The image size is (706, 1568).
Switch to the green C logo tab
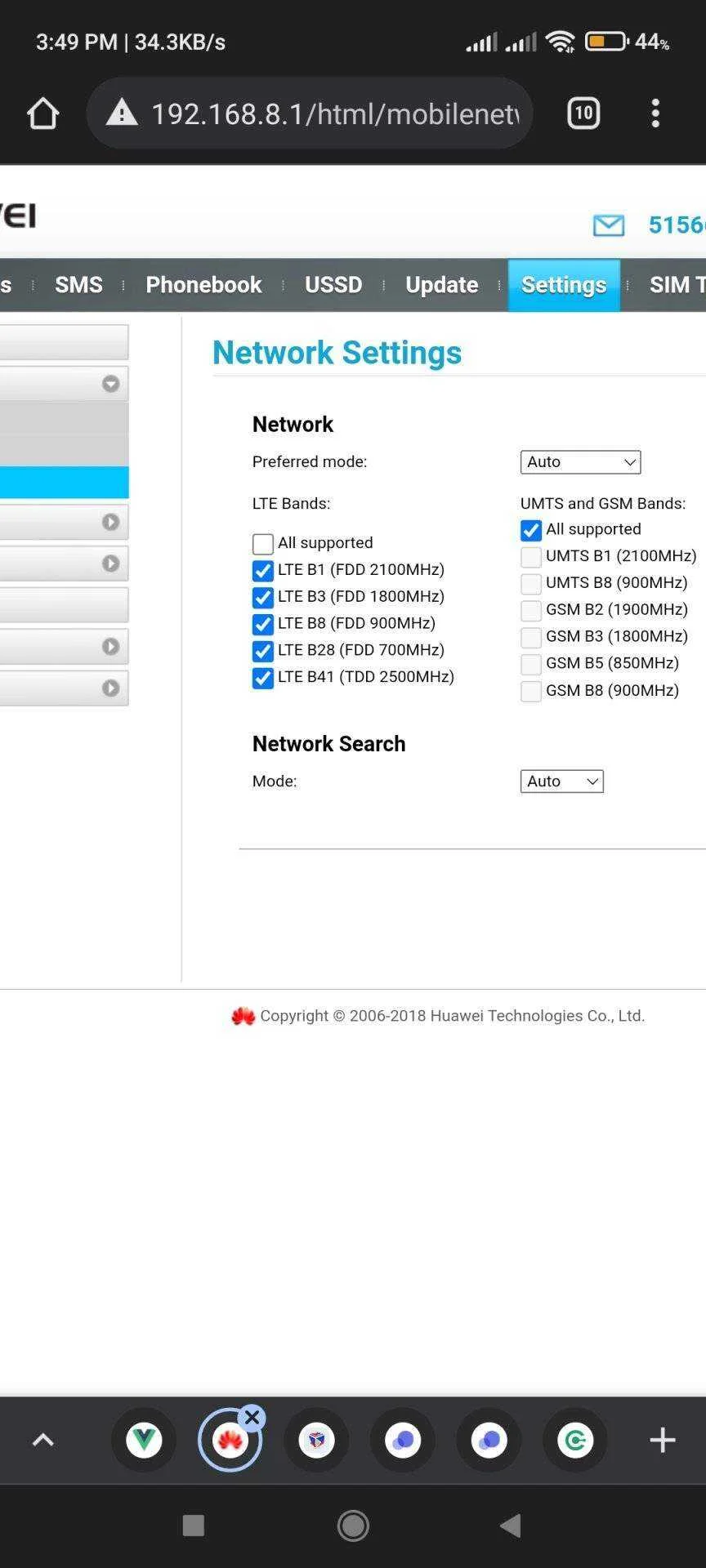(x=575, y=1440)
